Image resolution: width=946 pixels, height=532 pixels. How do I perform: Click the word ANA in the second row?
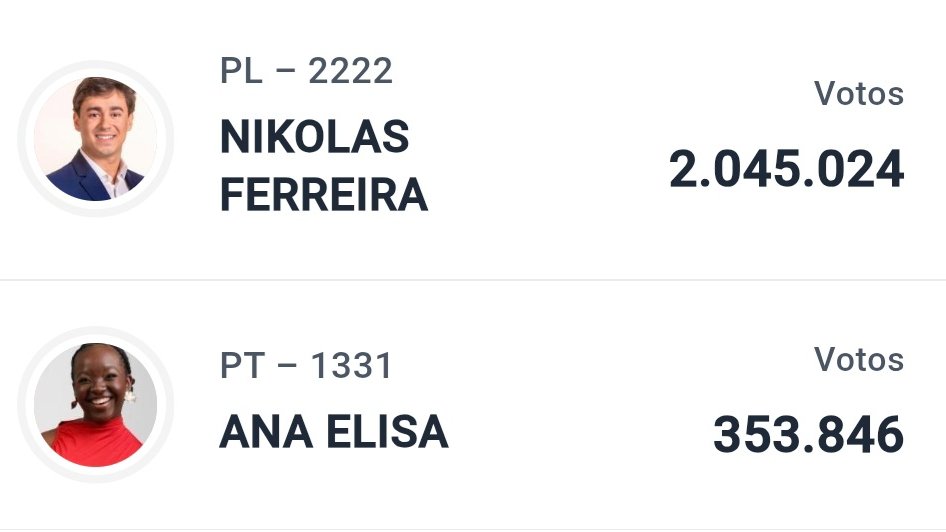click(266, 432)
